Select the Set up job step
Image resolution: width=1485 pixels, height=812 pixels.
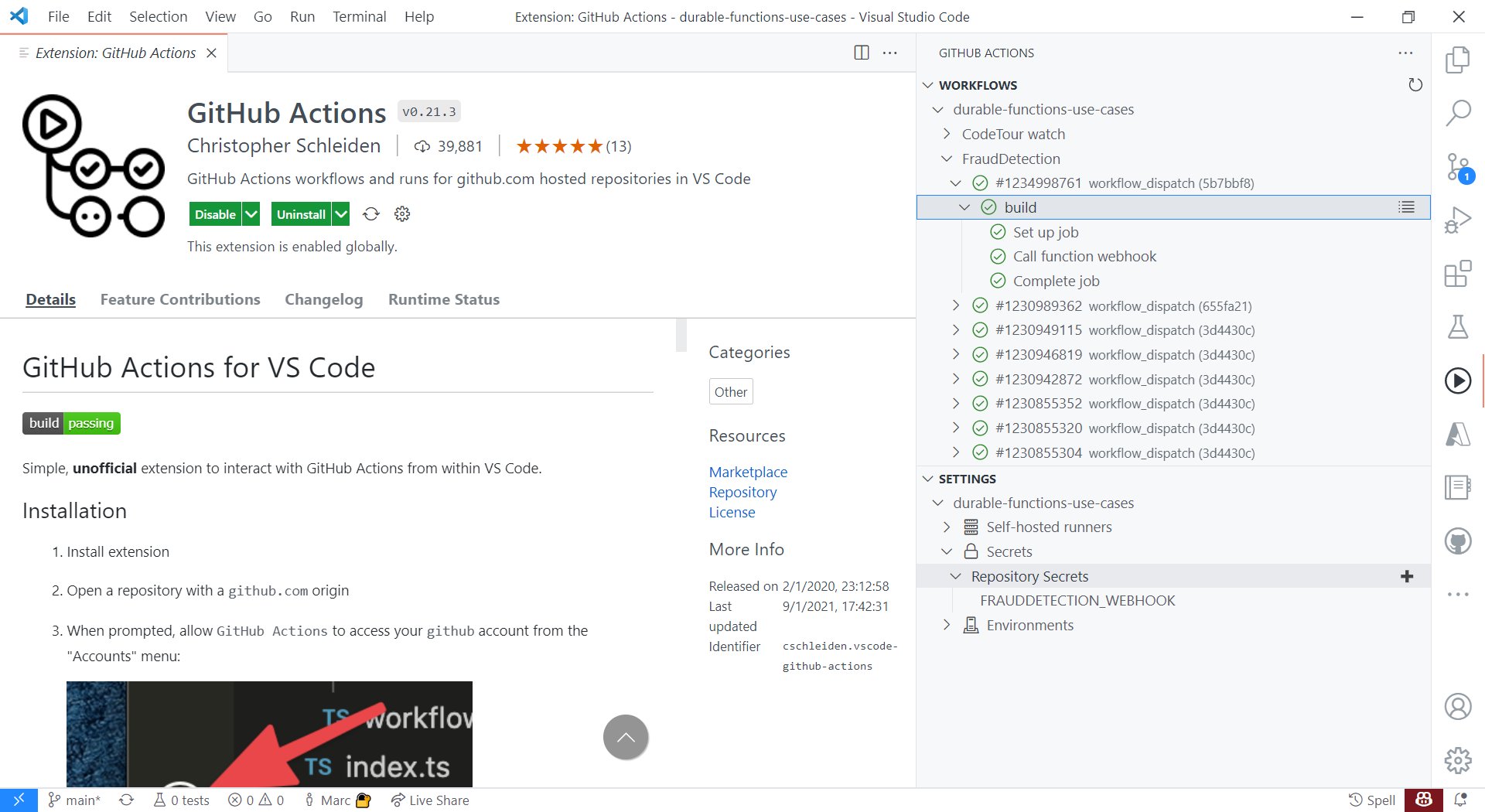pos(1046,232)
